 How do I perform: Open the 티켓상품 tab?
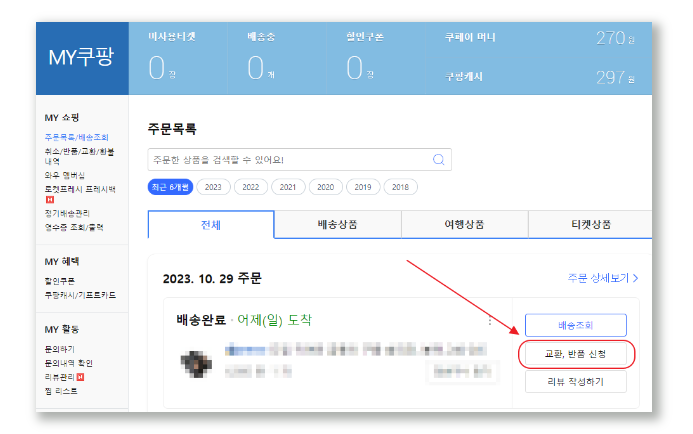pos(590,225)
